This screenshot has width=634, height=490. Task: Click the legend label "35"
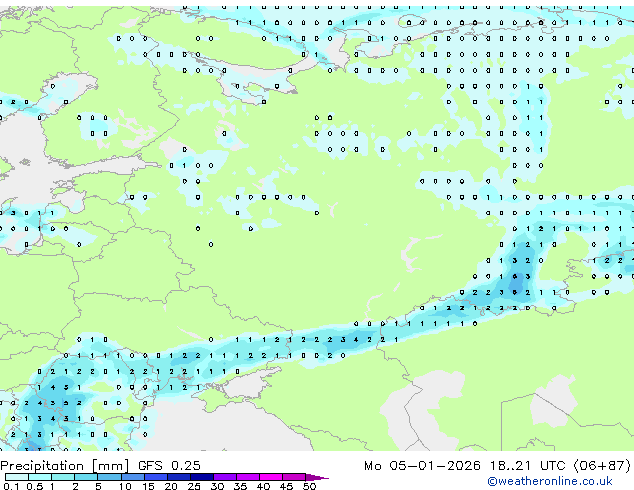click(240, 486)
